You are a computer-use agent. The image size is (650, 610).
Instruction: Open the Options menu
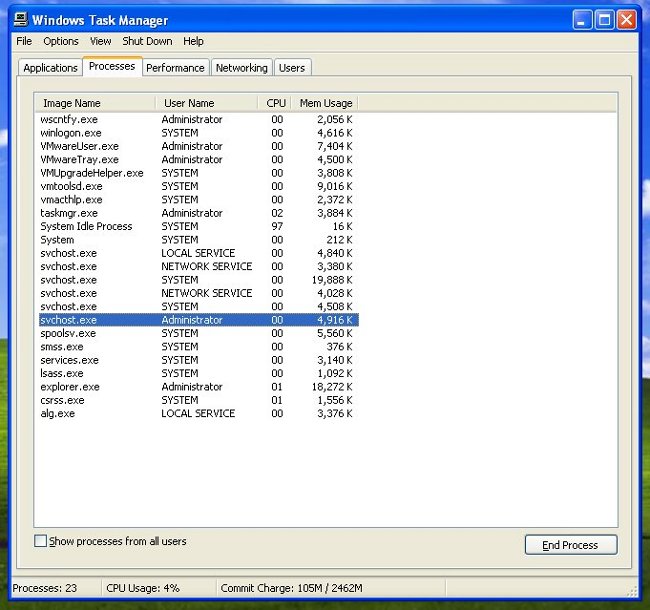click(x=61, y=41)
